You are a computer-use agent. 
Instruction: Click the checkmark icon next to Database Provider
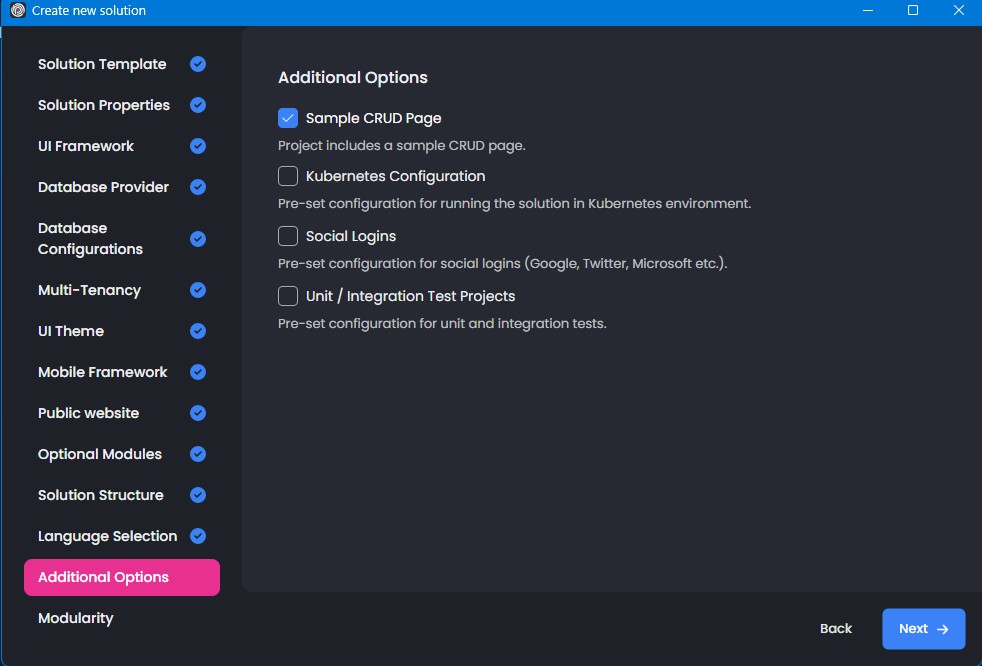(198, 187)
